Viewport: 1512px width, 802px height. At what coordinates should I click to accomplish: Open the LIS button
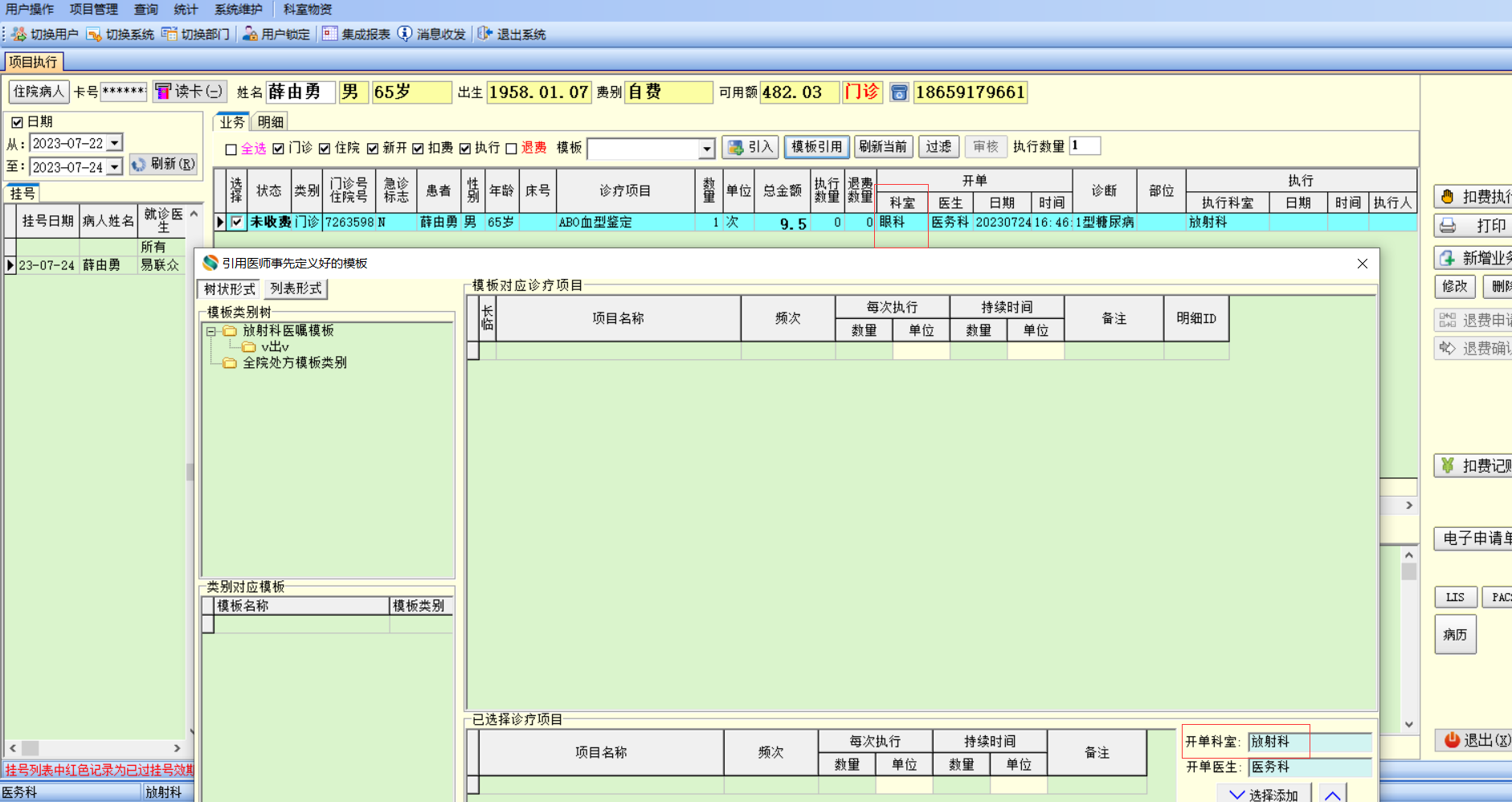(x=1455, y=597)
